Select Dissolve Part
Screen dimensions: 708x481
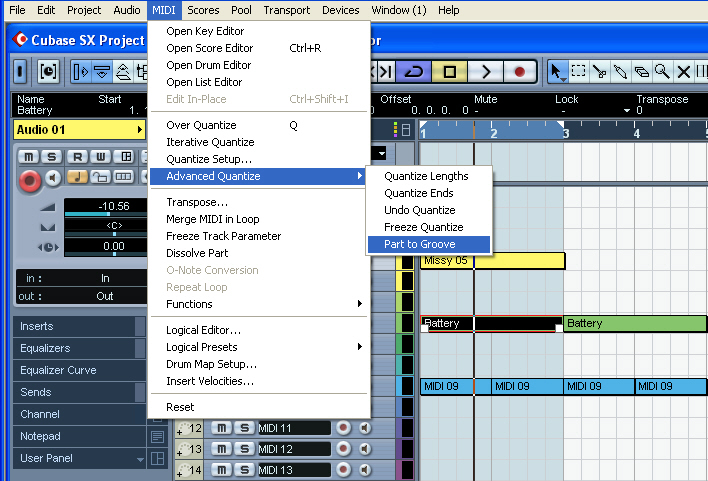(x=259, y=253)
